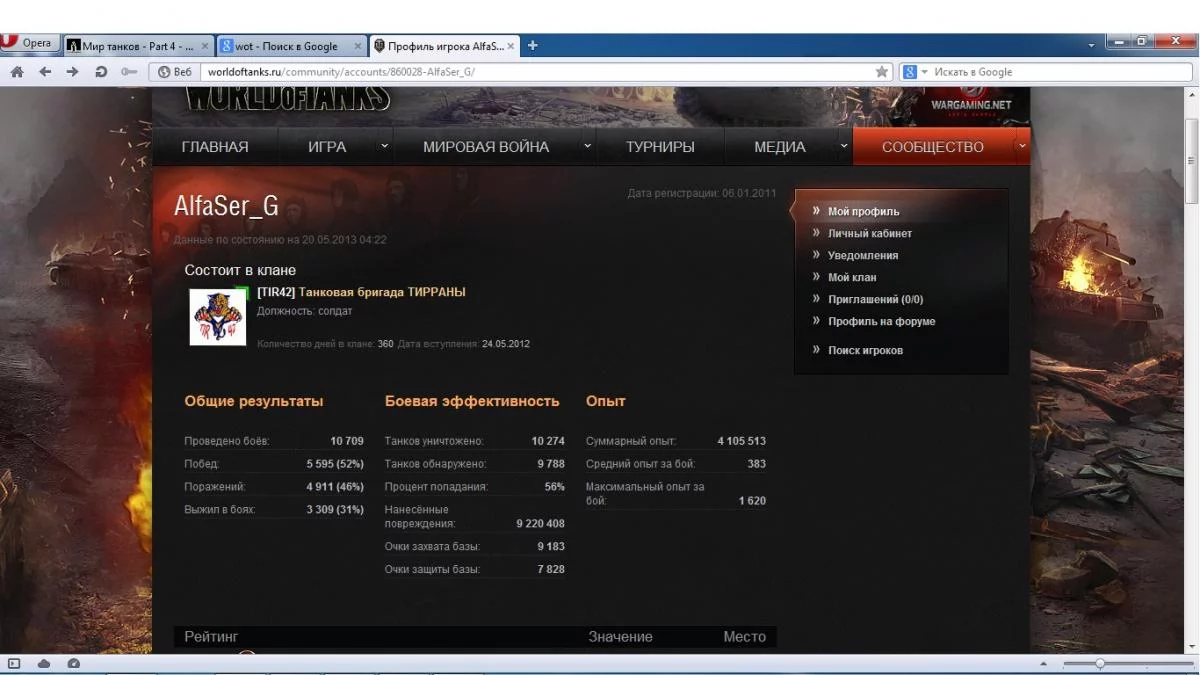Screen dimensions: 1200x675
Task: Expand the ИГРА menu dropdown arrow
Action: [x=384, y=146]
